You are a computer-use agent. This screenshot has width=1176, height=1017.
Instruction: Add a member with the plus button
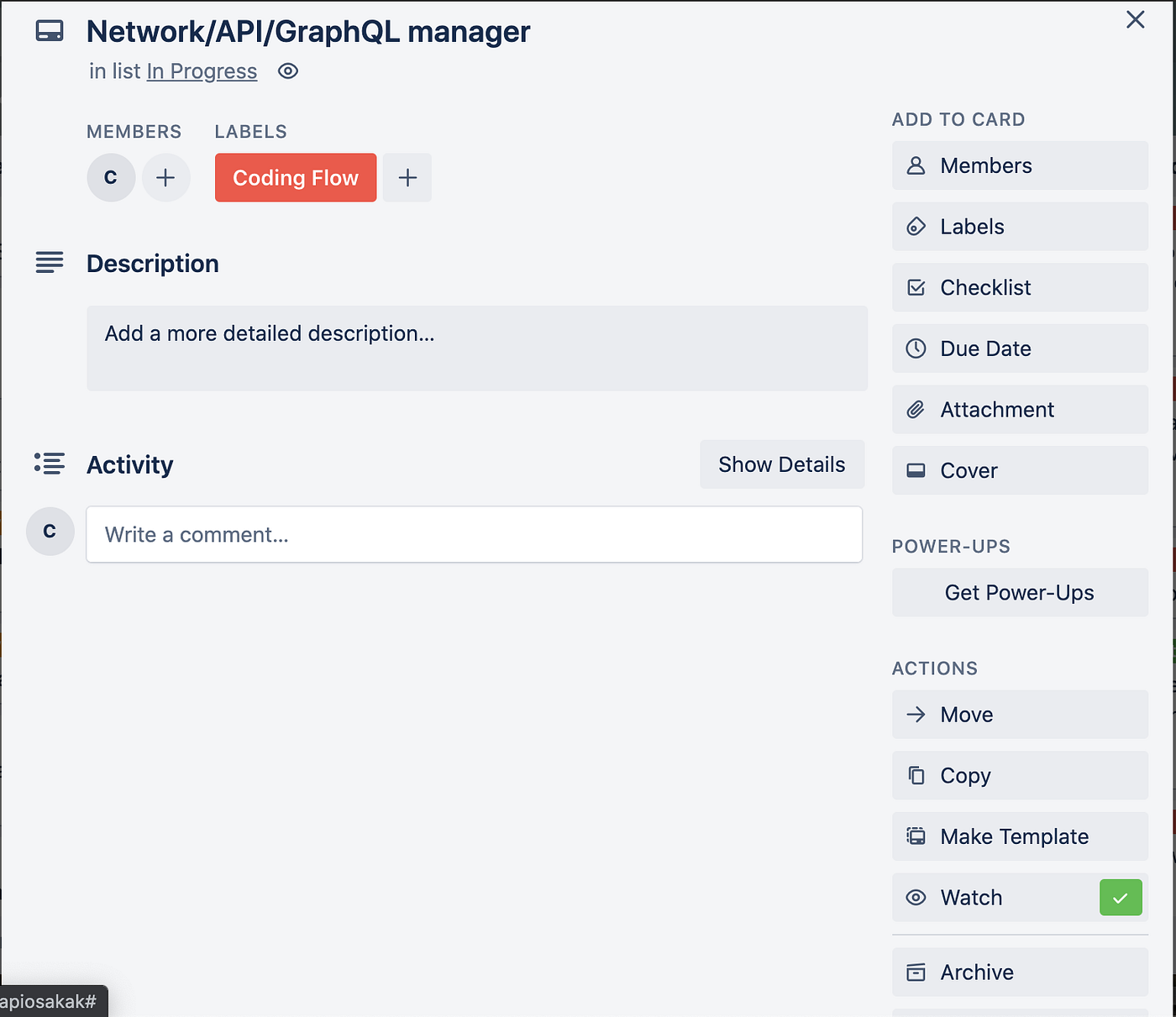(166, 178)
